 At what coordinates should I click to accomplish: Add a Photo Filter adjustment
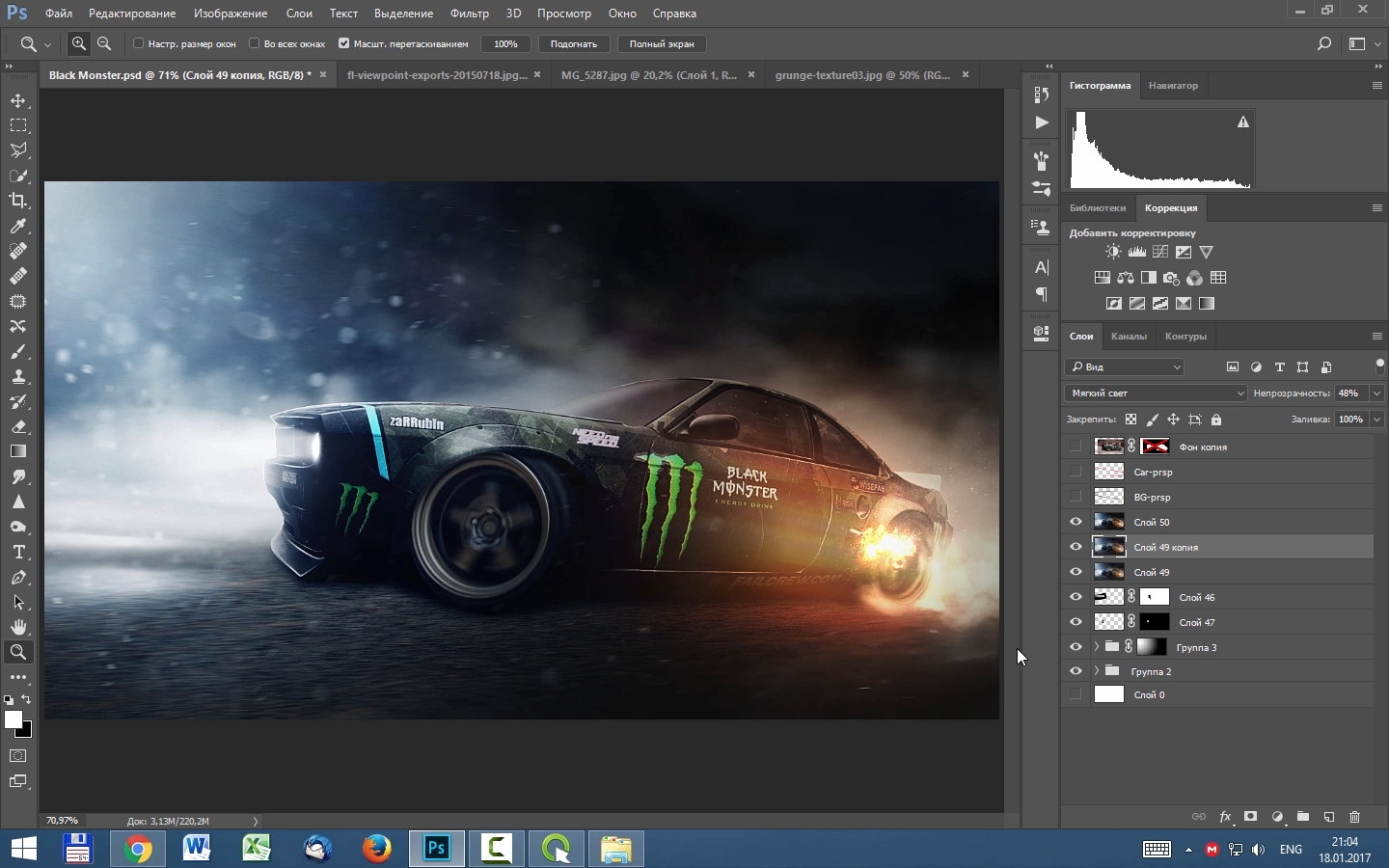click(1171, 278)
